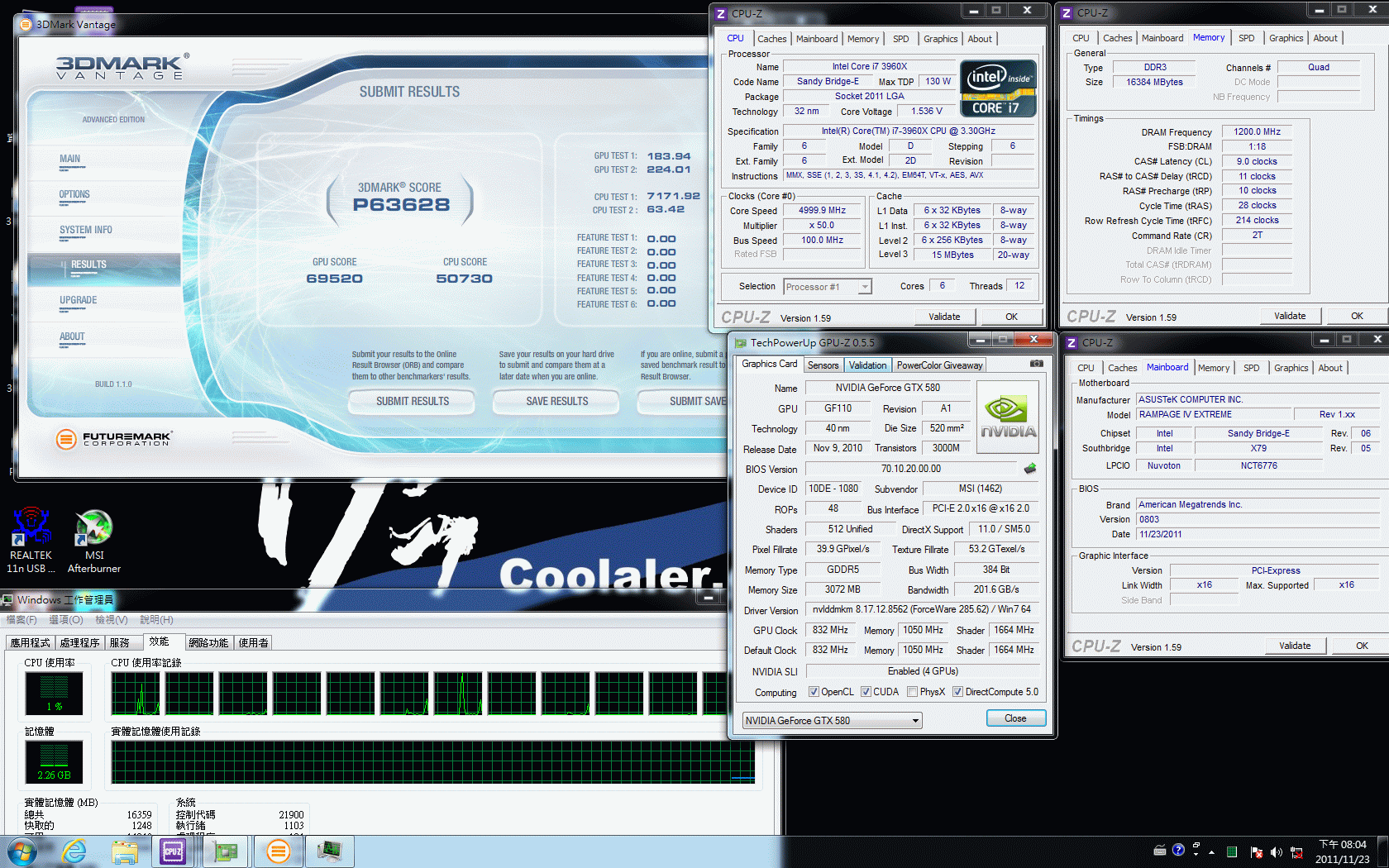
Task: Click the keyboard IME tray icon
Action: click(x=1160, y=849)
